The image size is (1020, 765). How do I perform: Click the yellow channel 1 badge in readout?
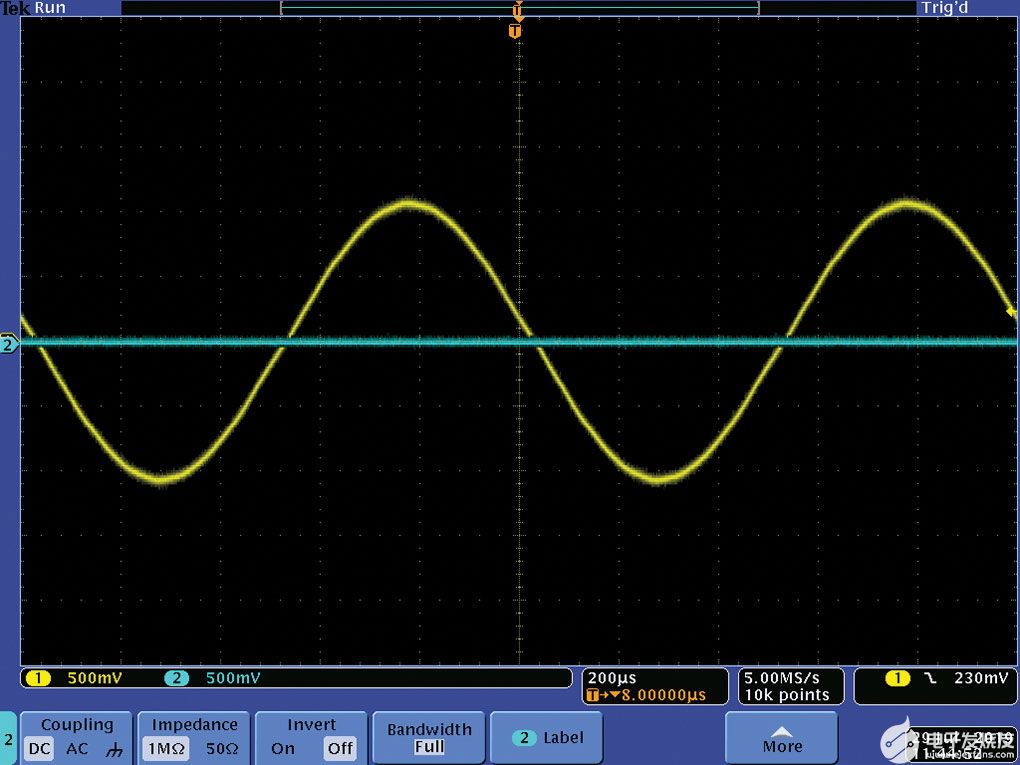[x=38, y=678]
